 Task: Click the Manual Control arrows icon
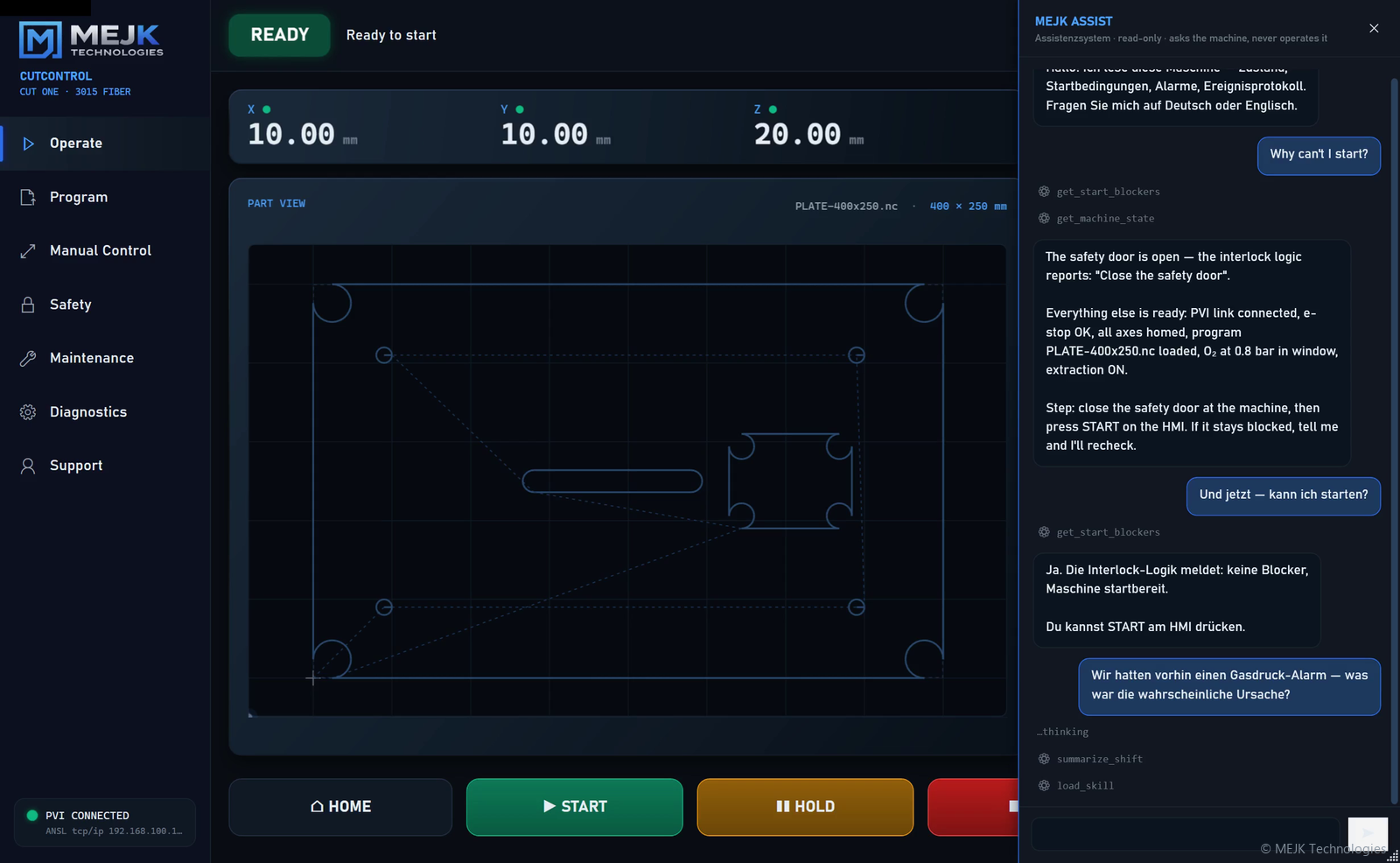[x=28, y=251]
